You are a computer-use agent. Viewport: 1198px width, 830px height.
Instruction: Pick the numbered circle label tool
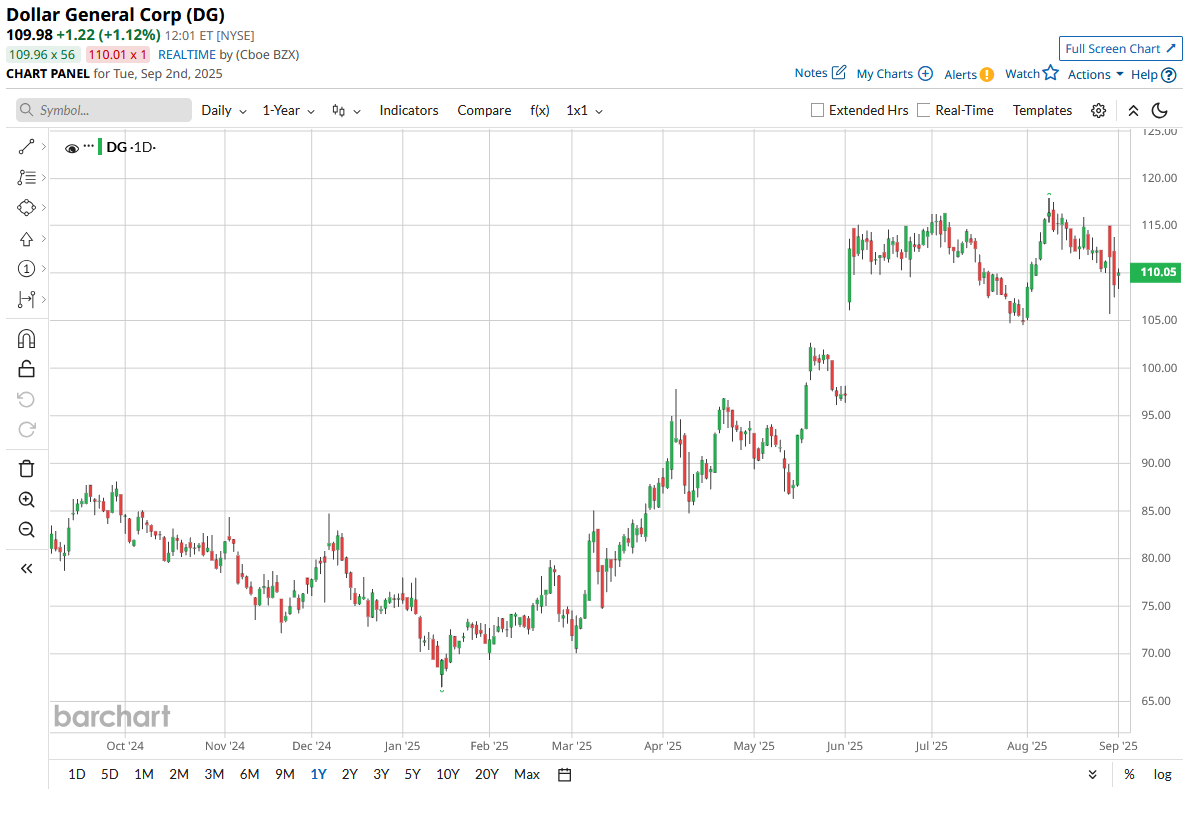pyautogui.click(x=26, y=269)
